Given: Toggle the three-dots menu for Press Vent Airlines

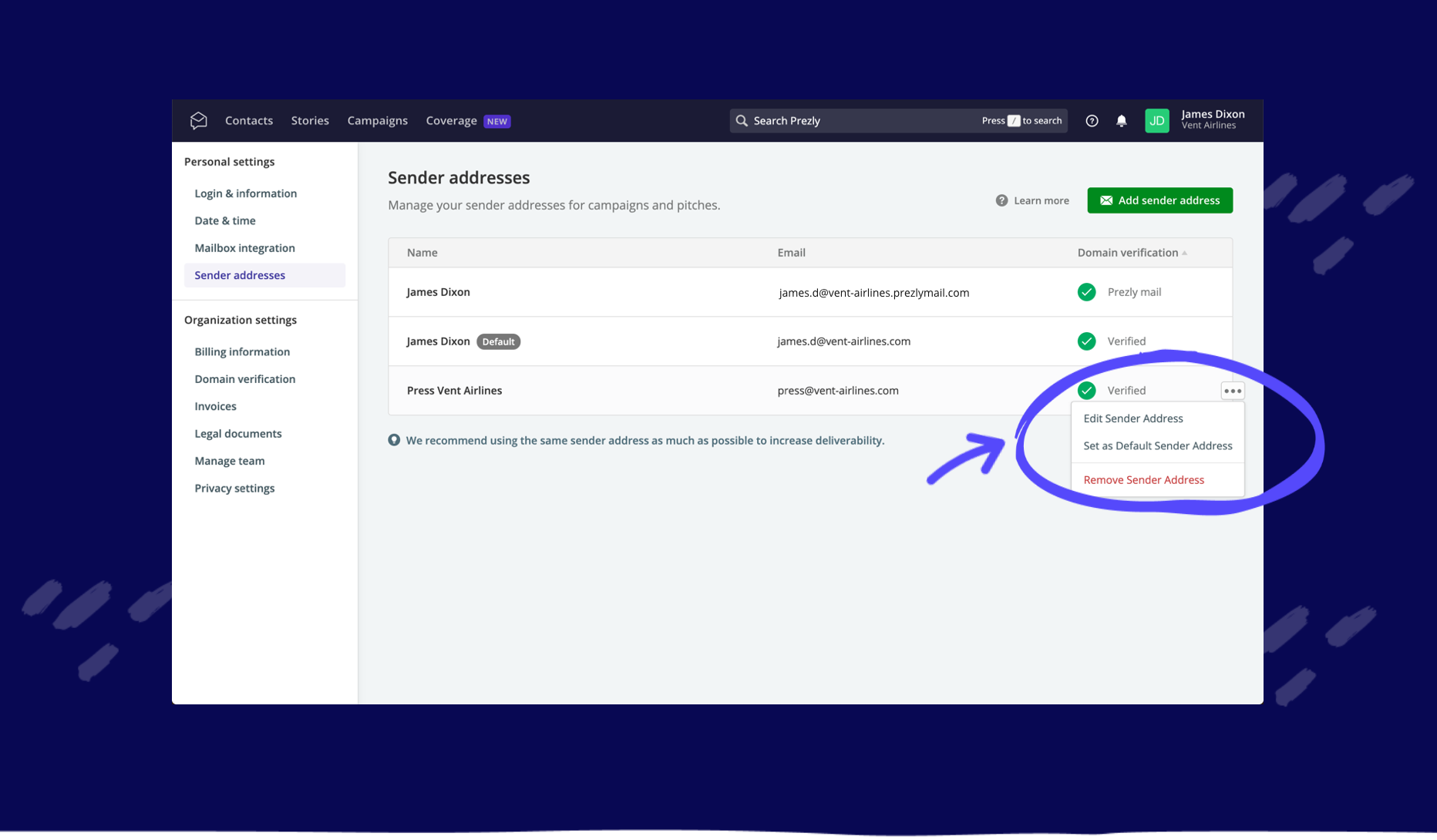Looking at the screenshot, I should (x=1232, y=391).
